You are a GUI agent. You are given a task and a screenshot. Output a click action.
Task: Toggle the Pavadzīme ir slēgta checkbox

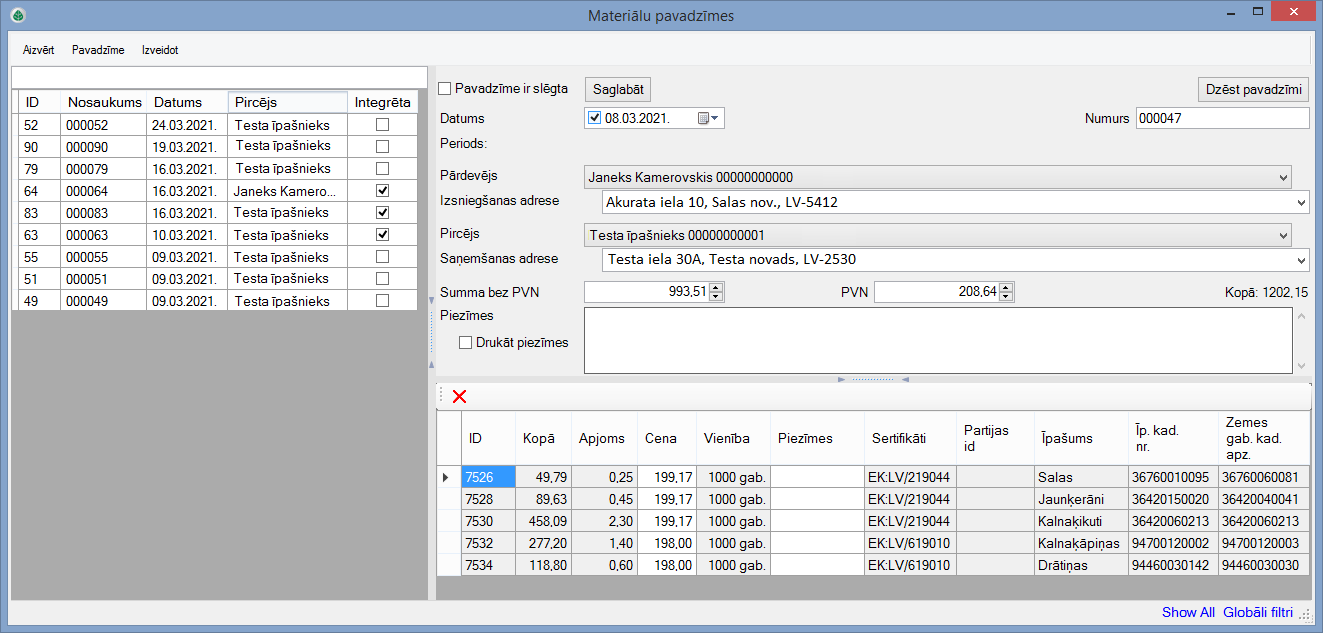click(445, 89)
